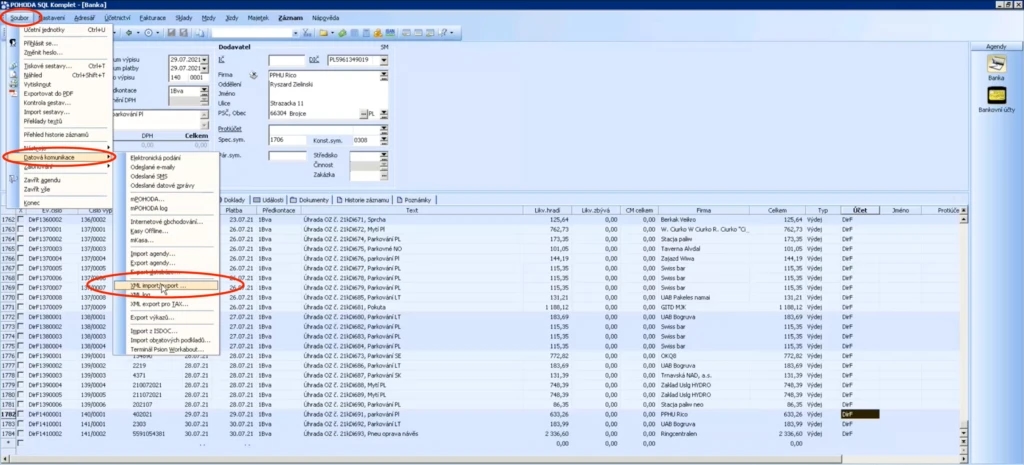Image resolution: width=1024 pixels, height=465 pixels.
Task: Open the Konst.sym. 0308 dropdown
Action: click(384, 140)
